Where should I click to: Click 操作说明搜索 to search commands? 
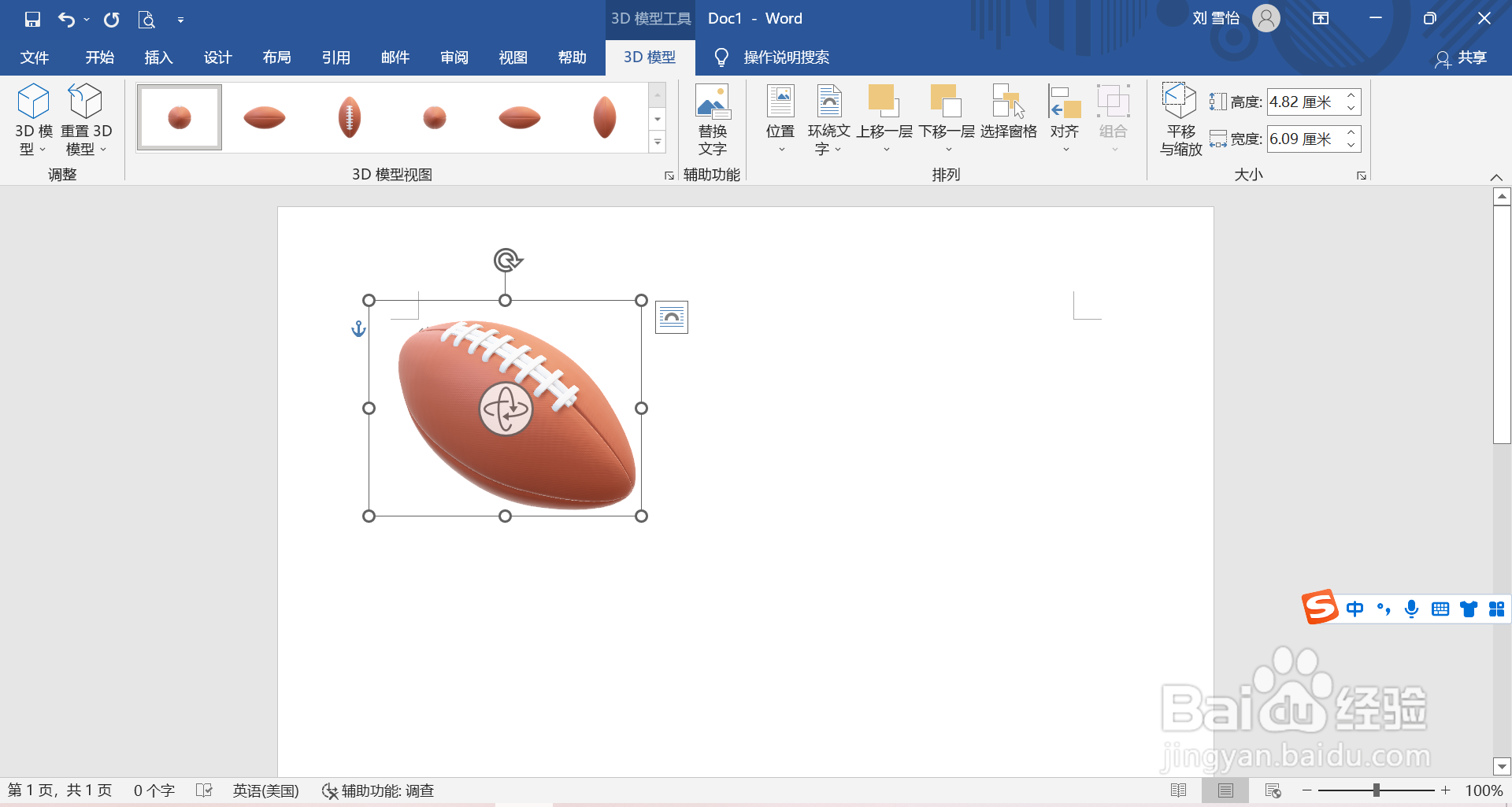(785, 57)
